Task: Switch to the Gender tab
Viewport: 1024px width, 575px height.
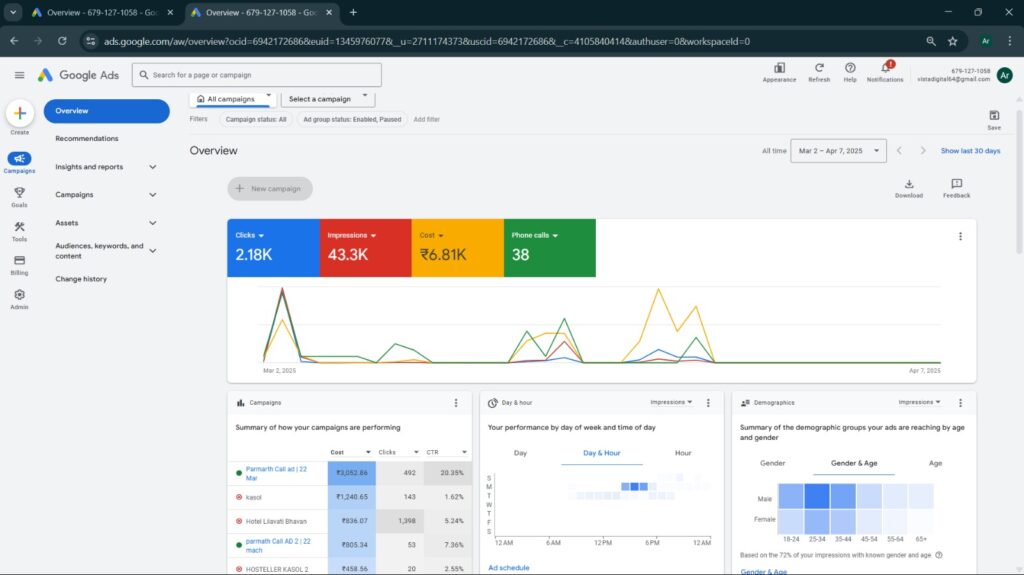Action: pos(772,463)
